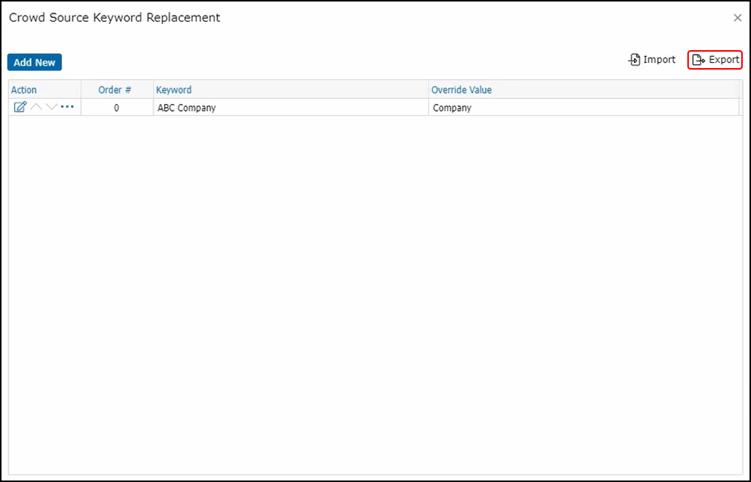Move ABC Company row up with arrow
This screenshot has height=482, width=751.
pos(36,107)
